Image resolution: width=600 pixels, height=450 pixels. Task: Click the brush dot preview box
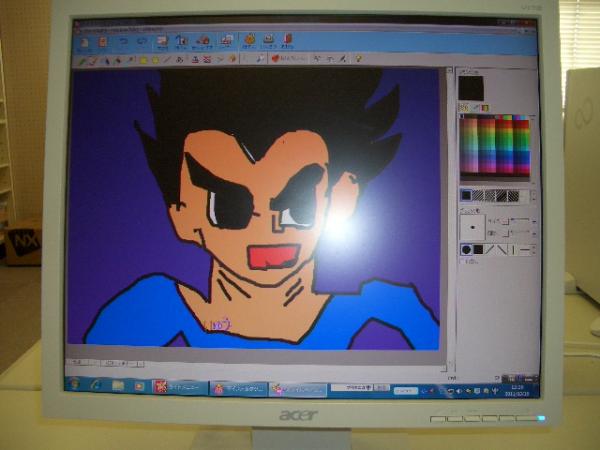[473, 227]
